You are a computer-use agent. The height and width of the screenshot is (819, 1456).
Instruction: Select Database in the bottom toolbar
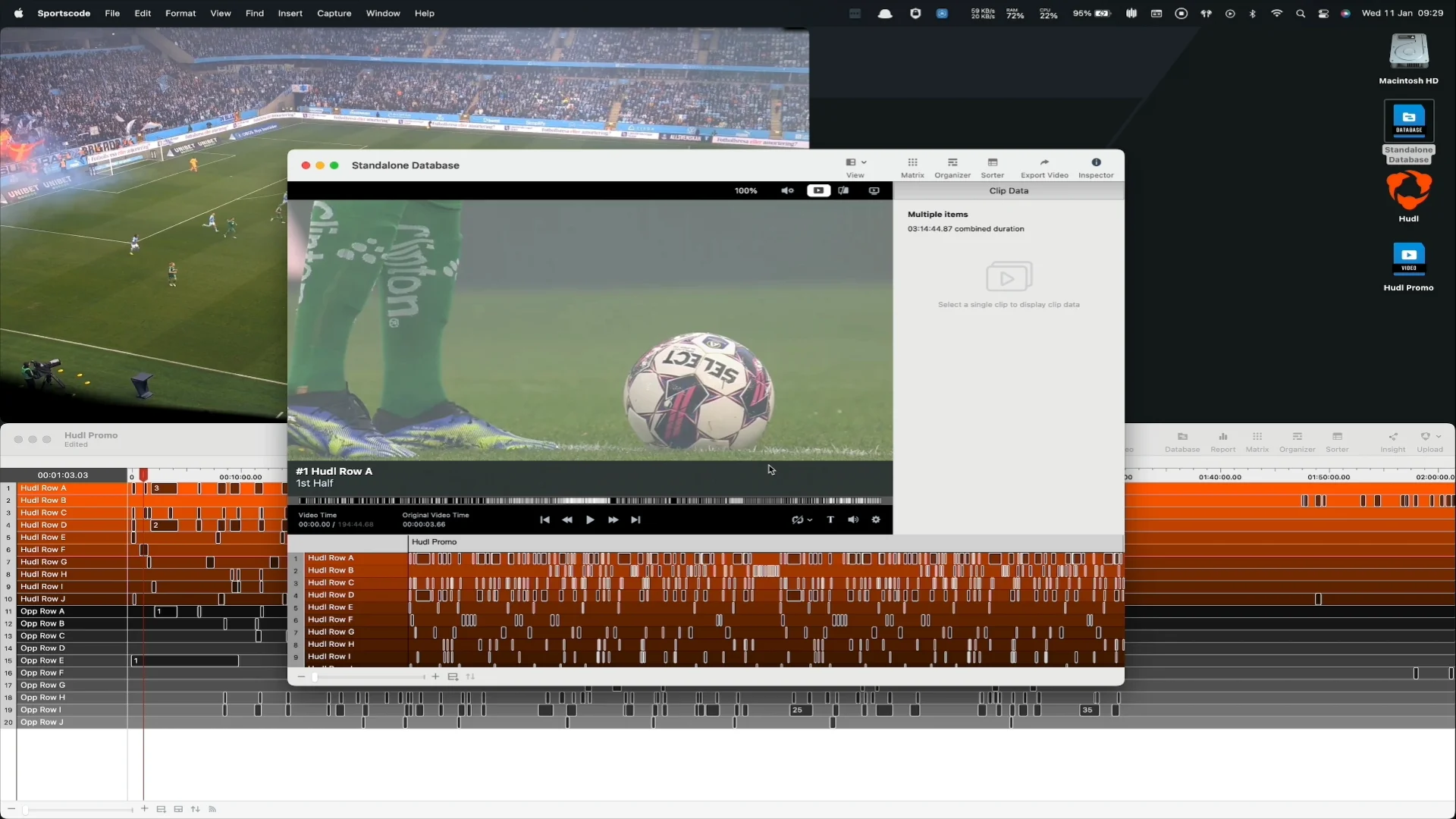(1182, 441)
